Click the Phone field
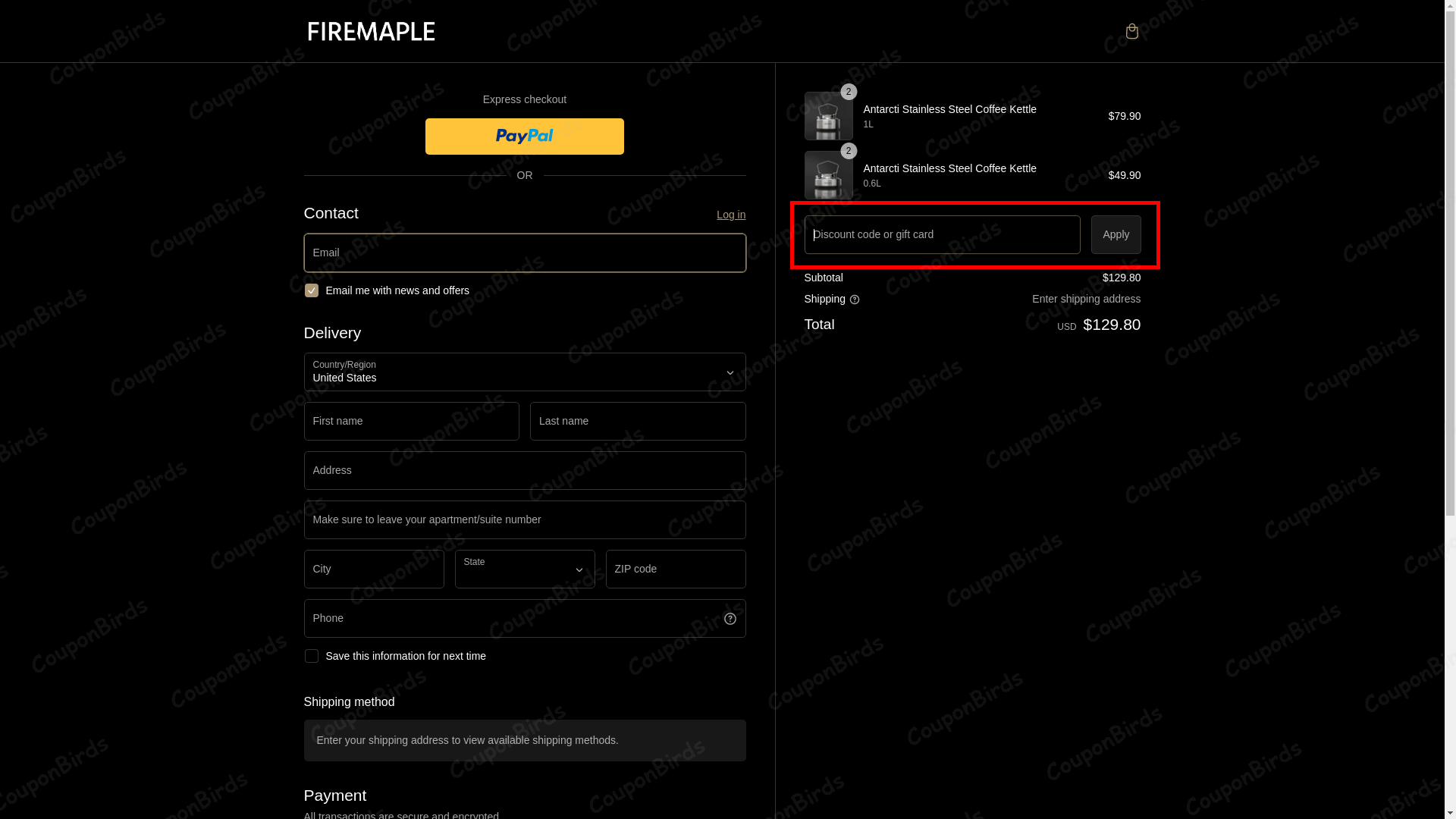This screenshot has width=1456, height=819. click(525, 618)
